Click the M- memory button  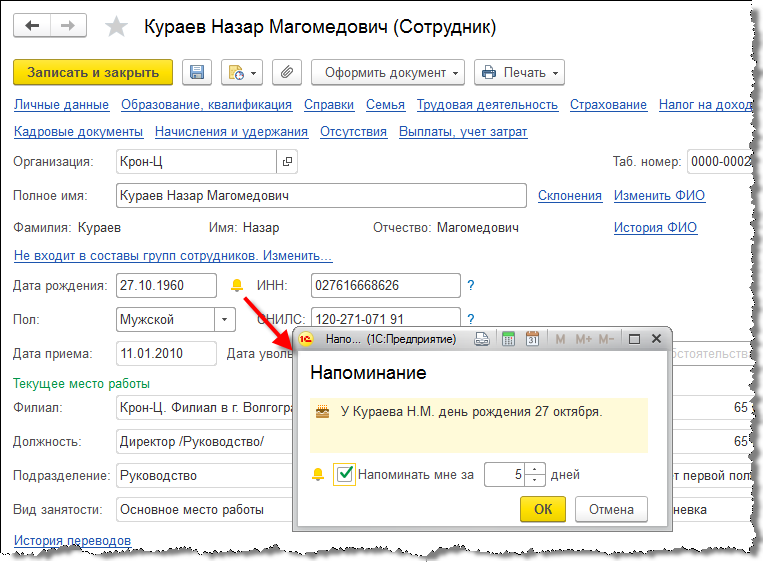click(x=606, y=339)
